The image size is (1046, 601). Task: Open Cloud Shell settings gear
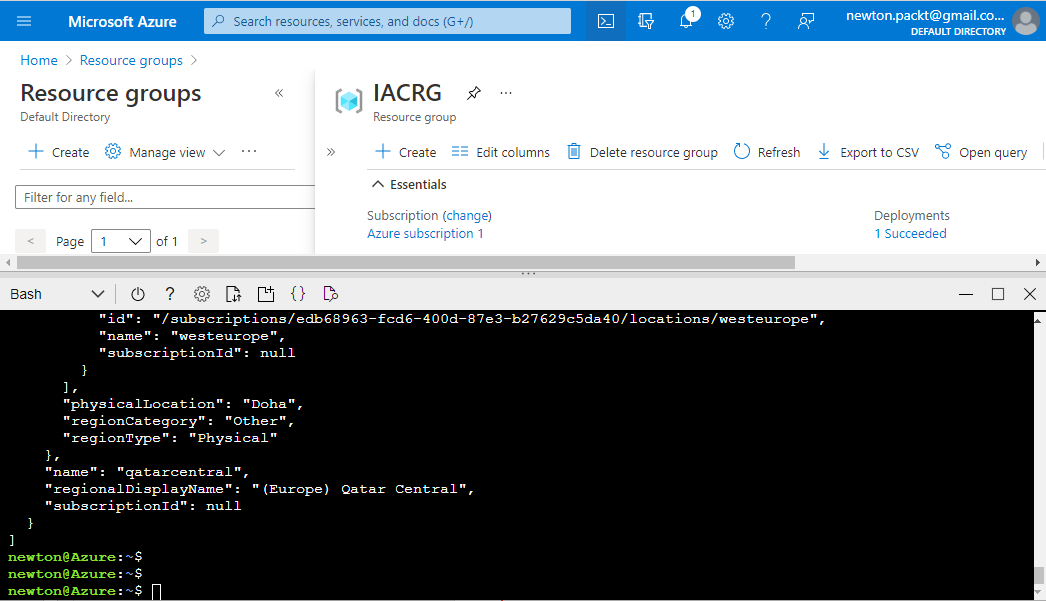201,294
